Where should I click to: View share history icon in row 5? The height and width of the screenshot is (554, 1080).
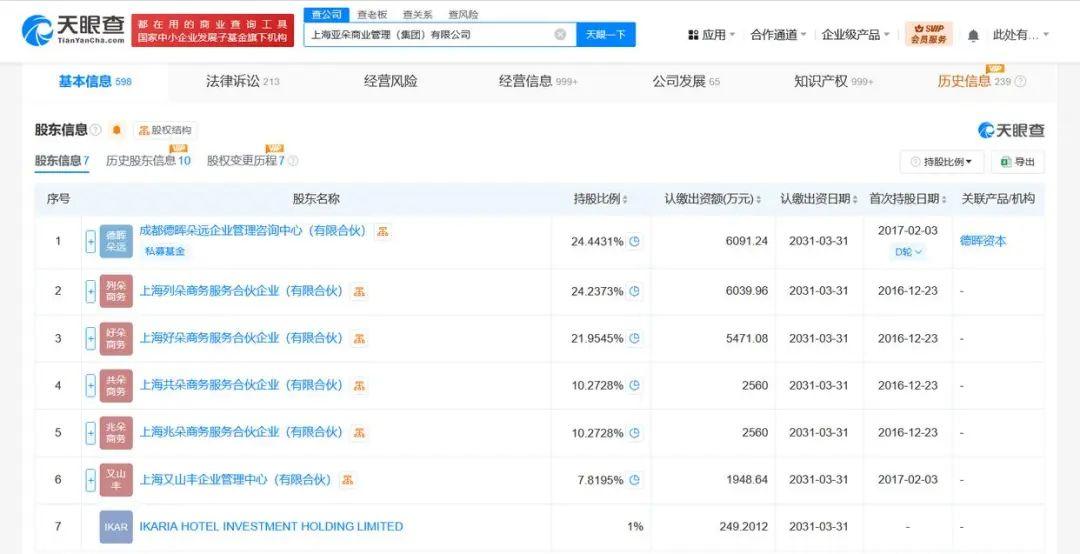(x=635, y=433)
